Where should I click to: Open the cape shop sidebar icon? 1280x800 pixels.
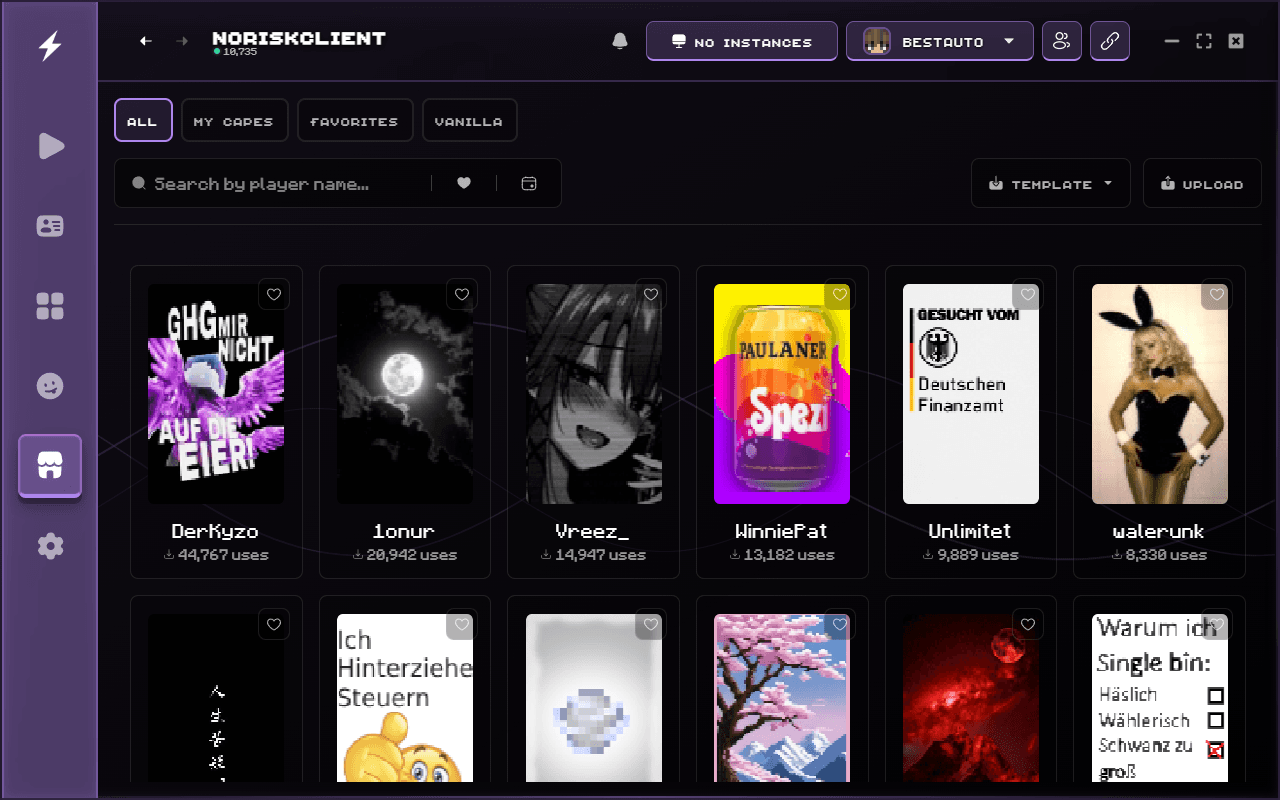pyautogui.click(x=50, y=466)
